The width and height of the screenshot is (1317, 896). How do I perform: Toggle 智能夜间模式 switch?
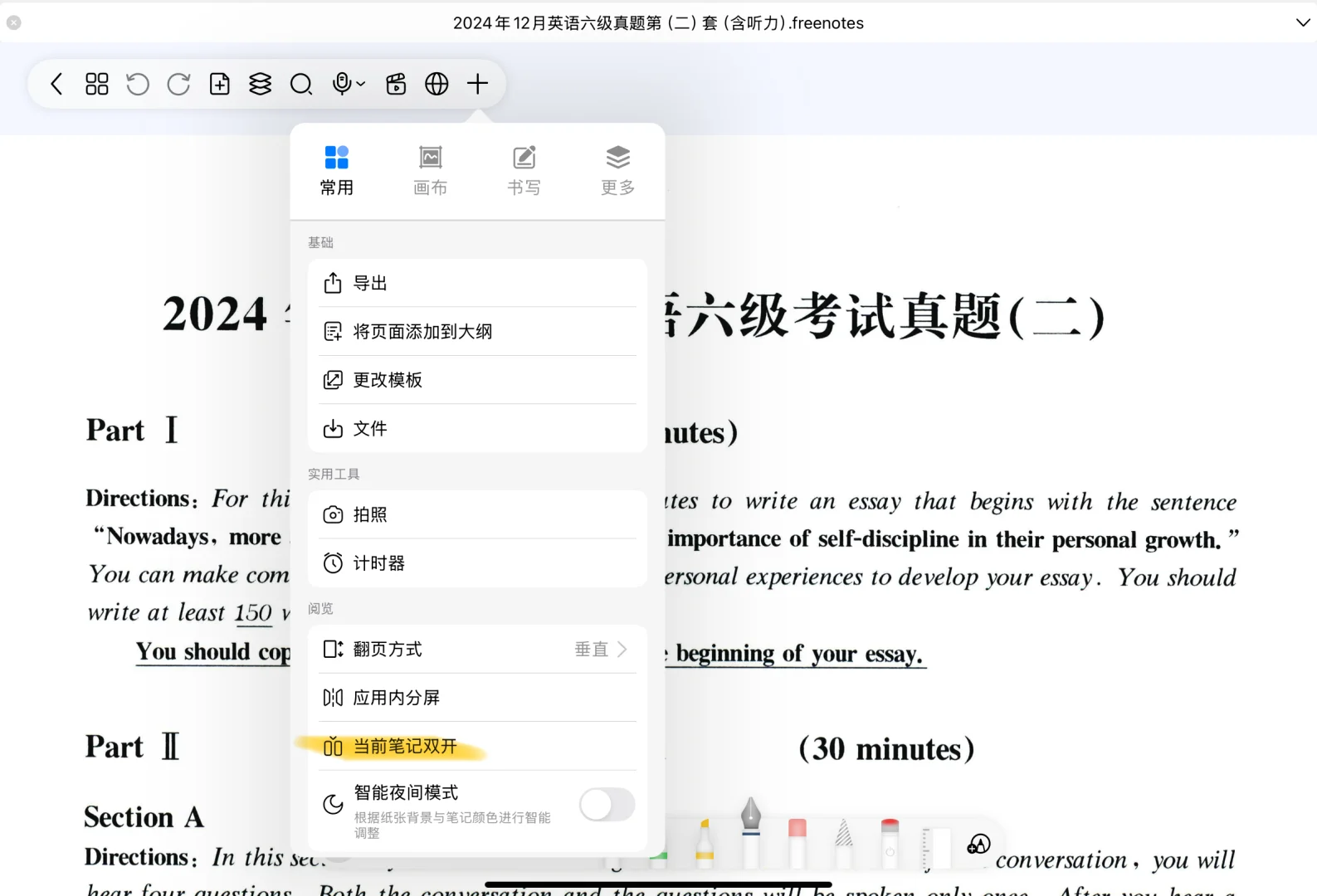607,805
